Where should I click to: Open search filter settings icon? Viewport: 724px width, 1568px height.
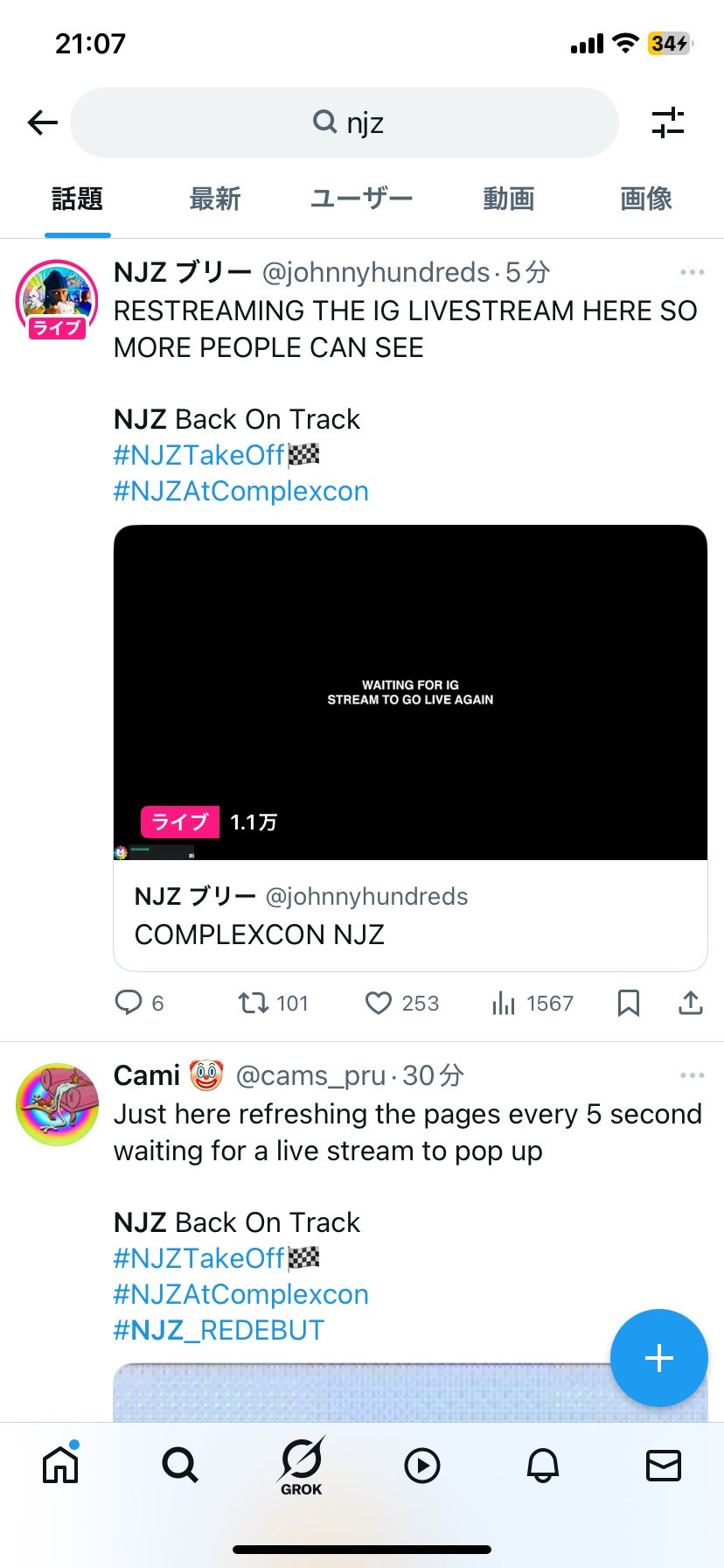point(668,122)
